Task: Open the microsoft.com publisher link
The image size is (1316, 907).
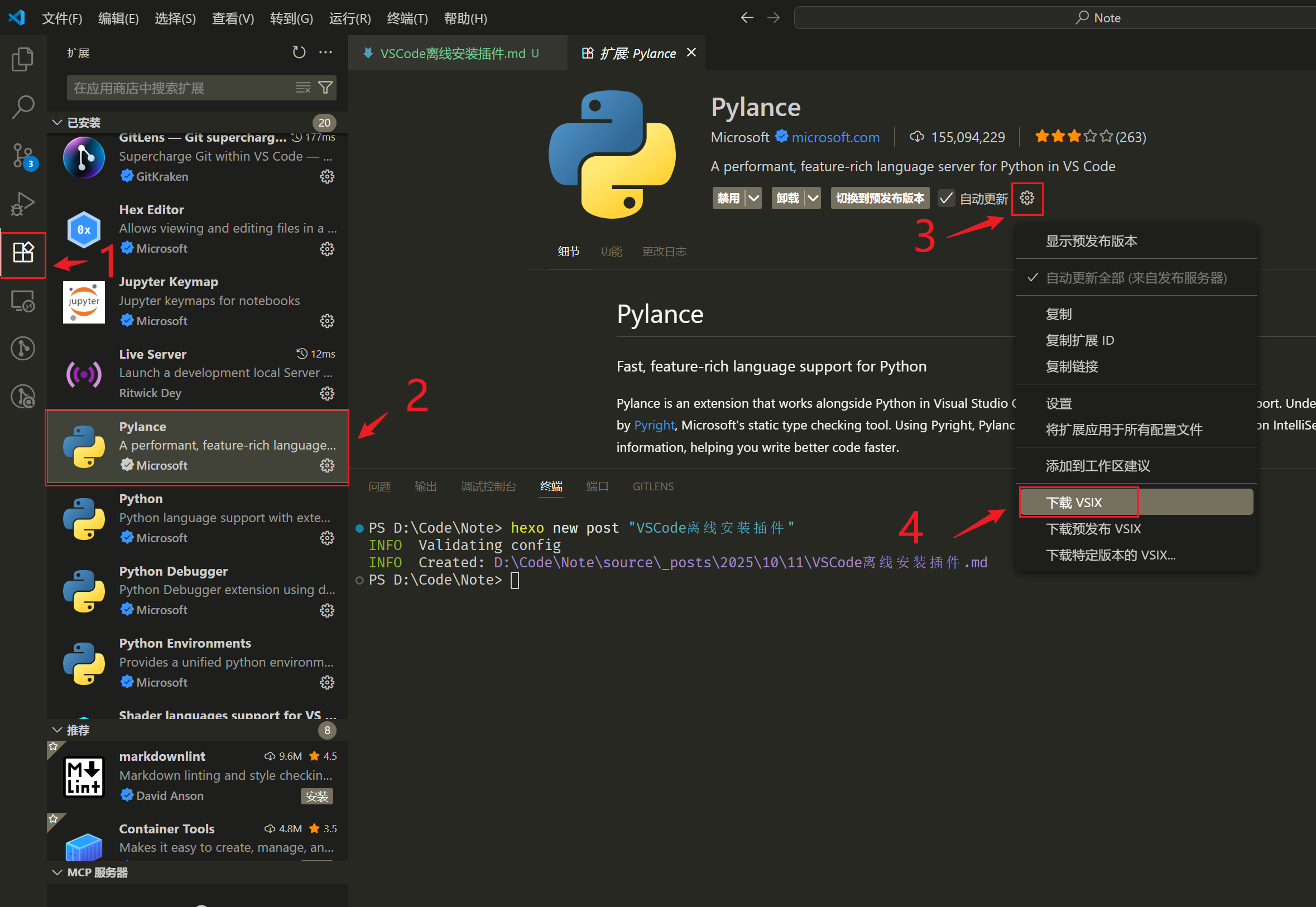Action: click(x=835, y=137)
